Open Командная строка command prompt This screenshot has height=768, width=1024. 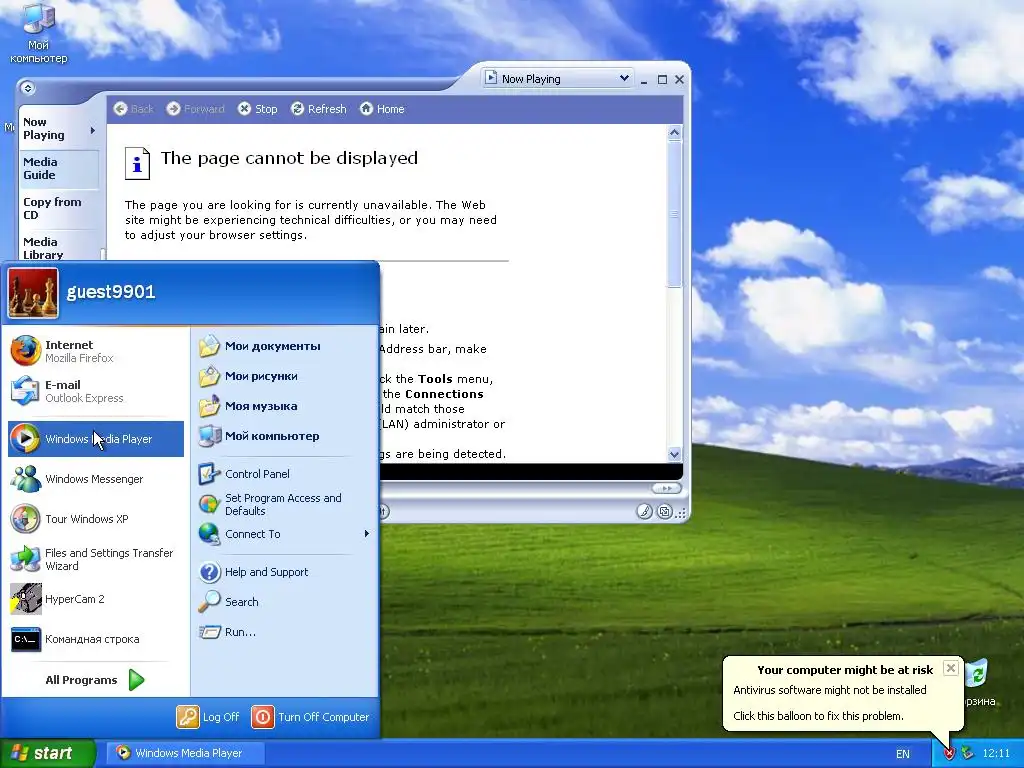96,639
